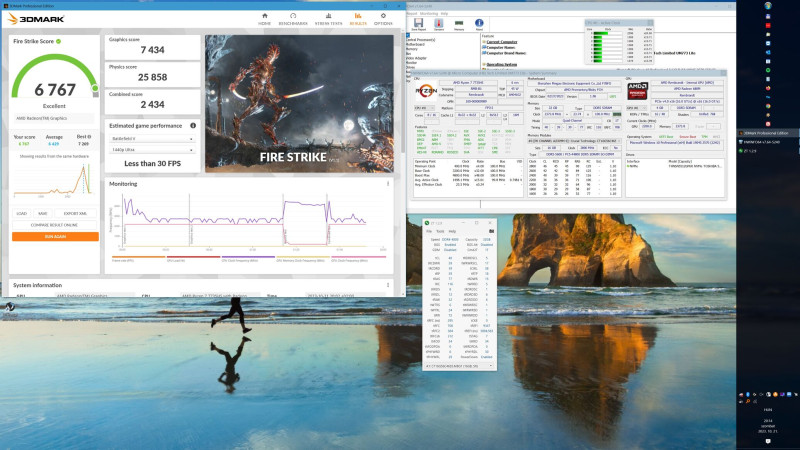
Task: Click the SAVE button in 3DMark
Action: pos(43,214)
